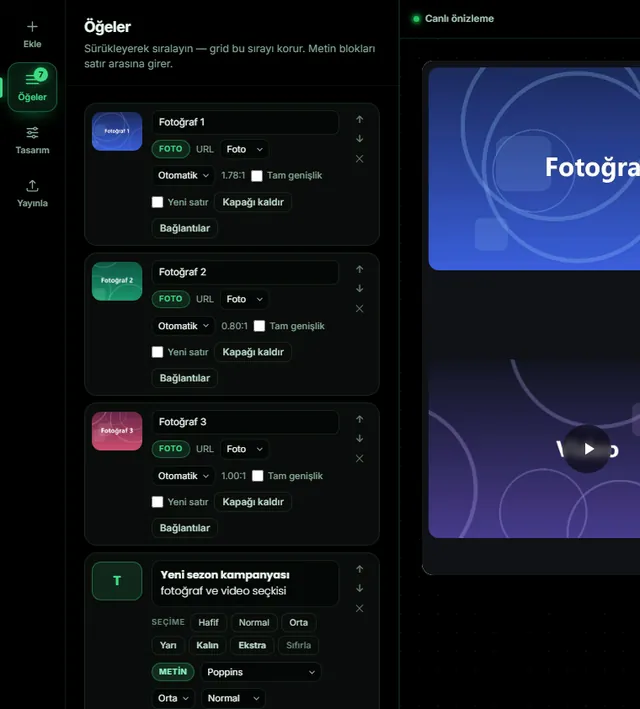Image resolution: width=640 pixels, height=709 pixels.
Task: Open Bağlantılar for Fotoğraf 3
Action: click(x=185, y=528)
